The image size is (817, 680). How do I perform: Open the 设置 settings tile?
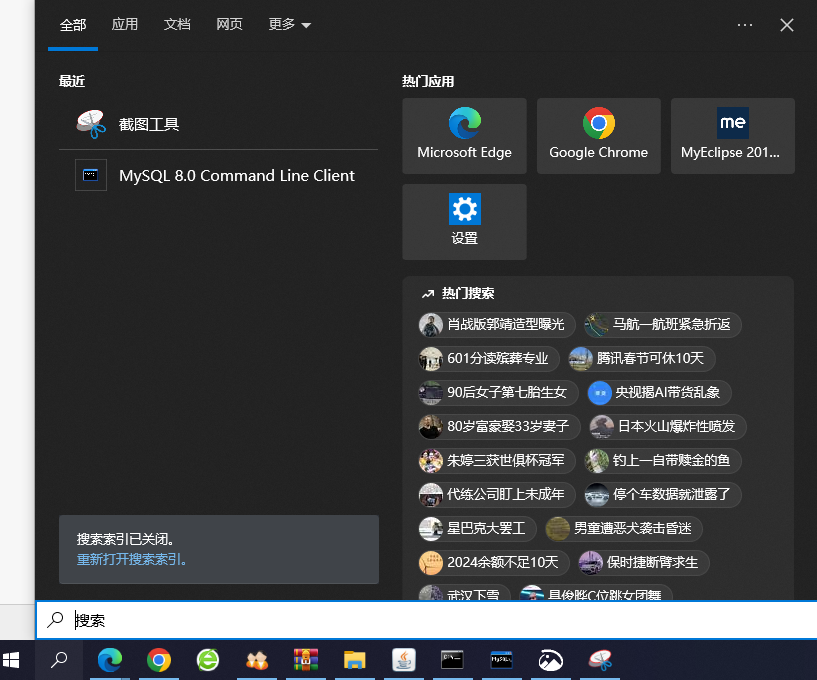[464, 222]
